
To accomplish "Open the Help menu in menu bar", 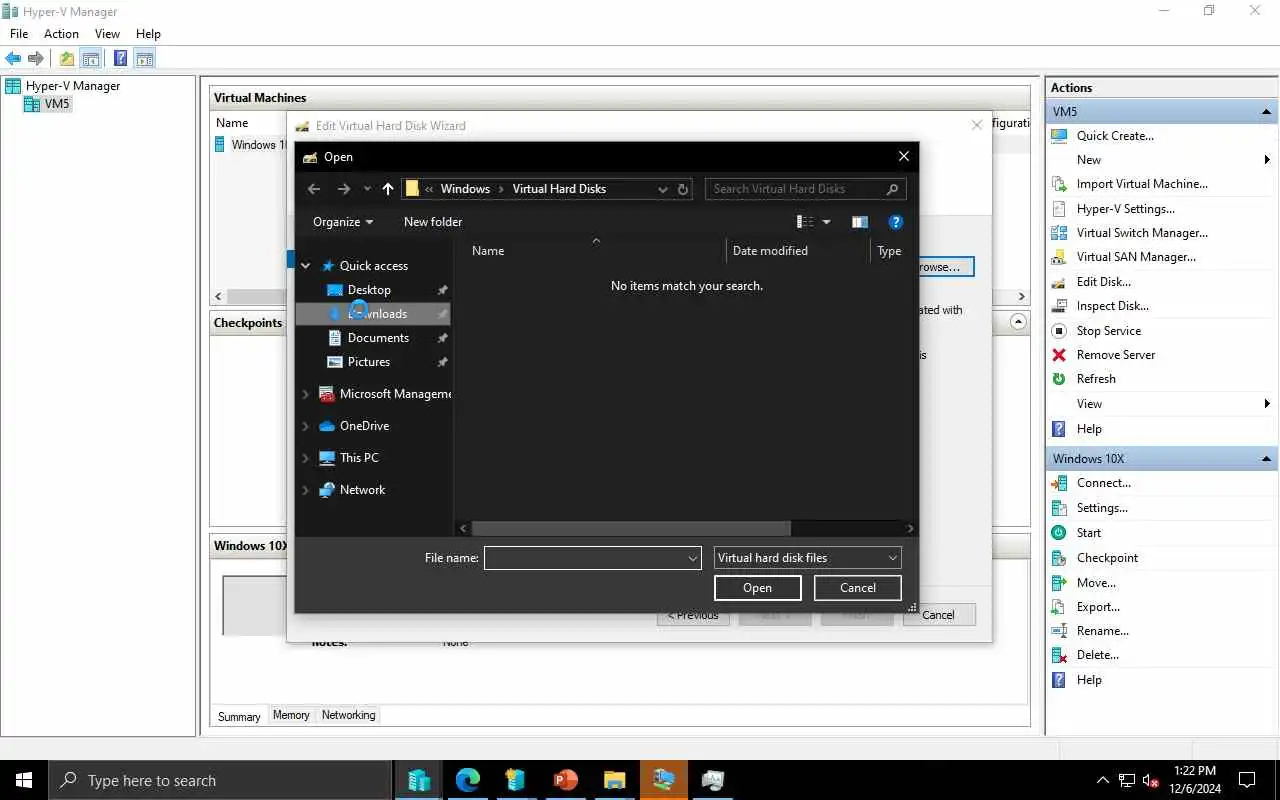I will pyautogui.click(x=148, y=34).
